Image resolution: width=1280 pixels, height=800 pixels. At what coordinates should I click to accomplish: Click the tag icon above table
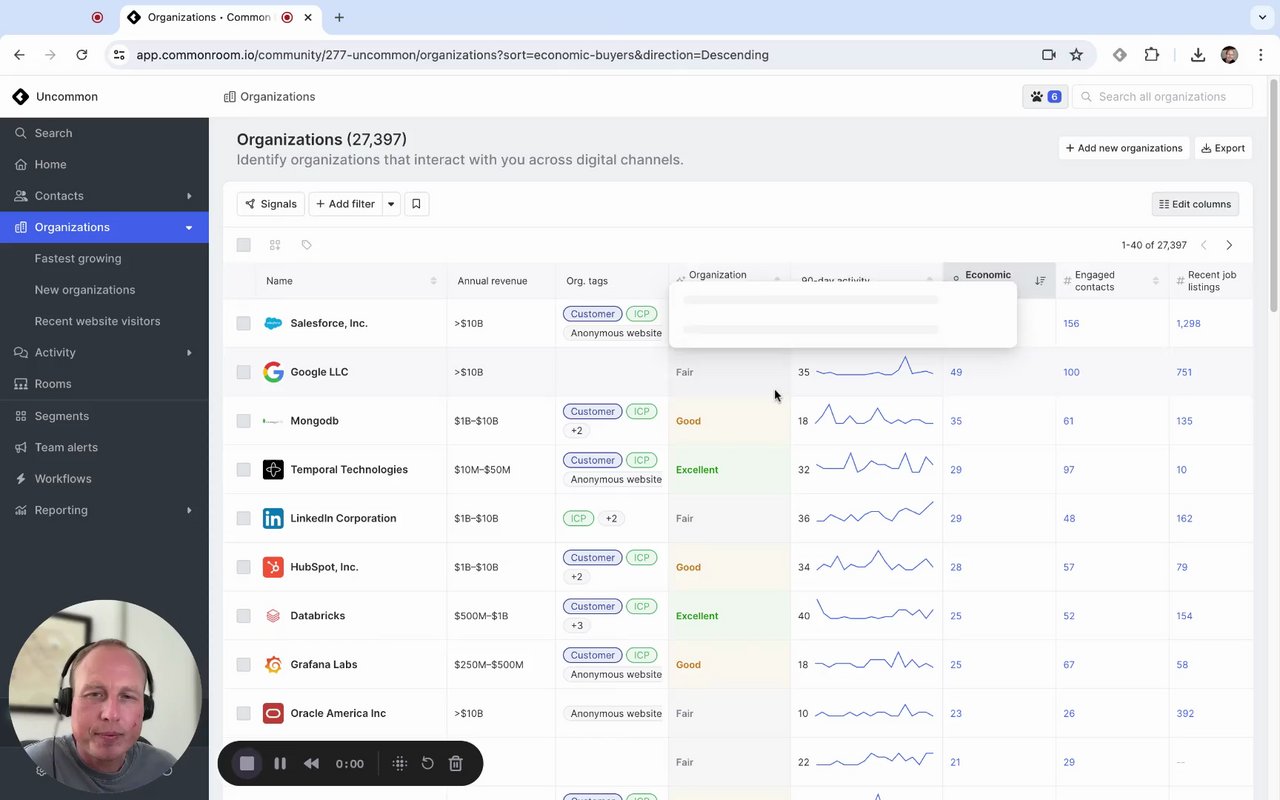click(x=306, y=245)
